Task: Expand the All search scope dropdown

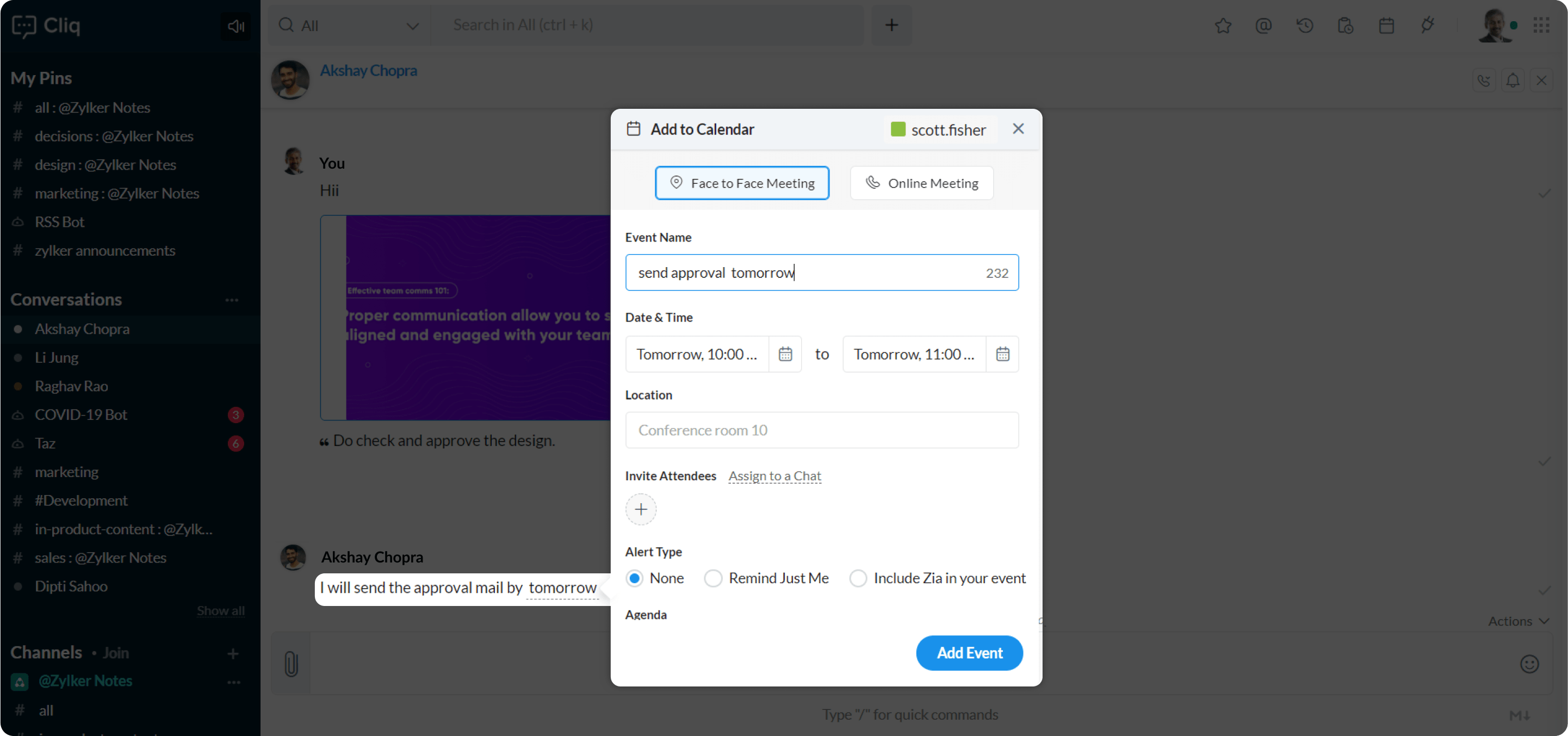Action: pyautogui.click(x=412, y=26)
